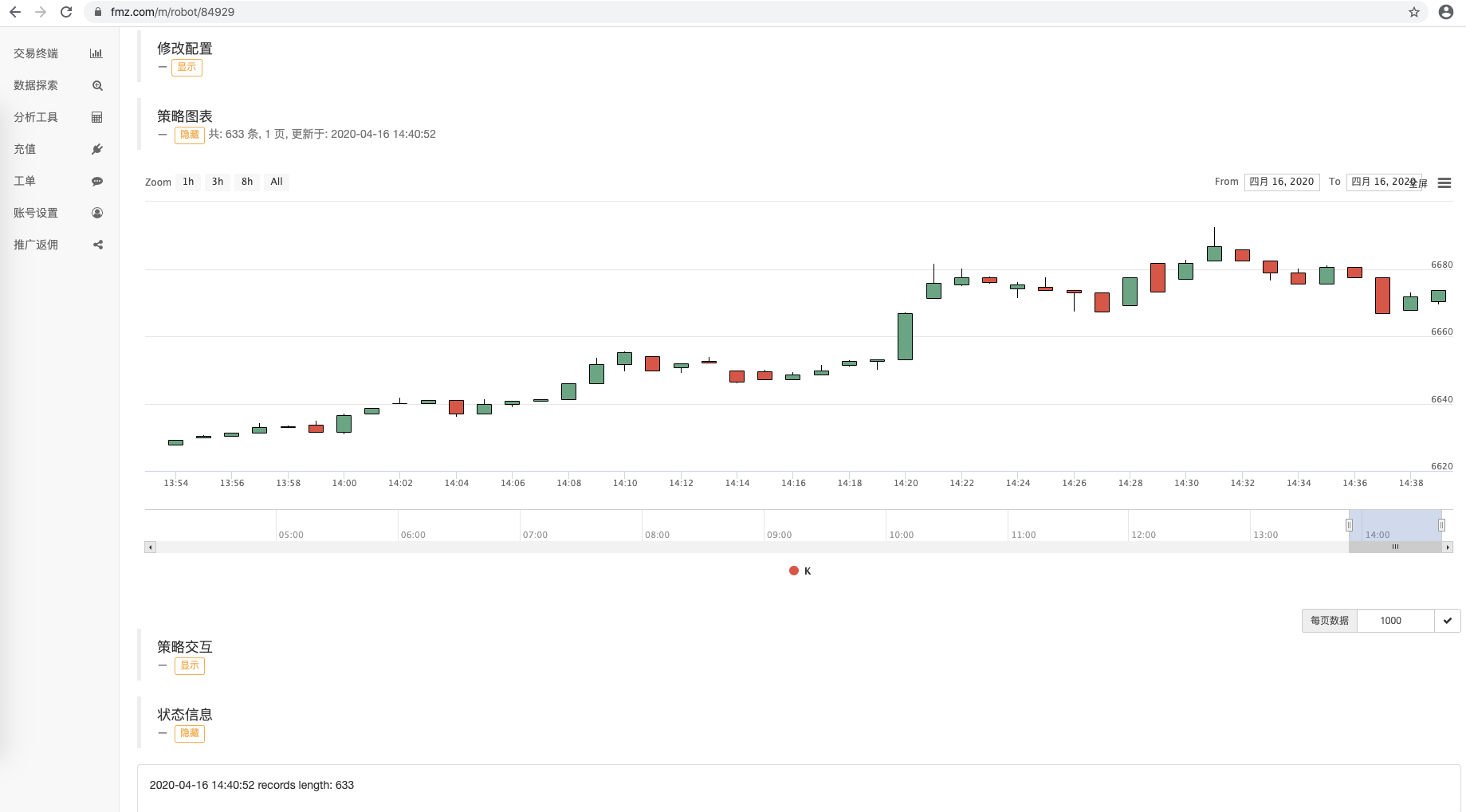
Task: Hide the strategy chart section
Action: [190, 135]
